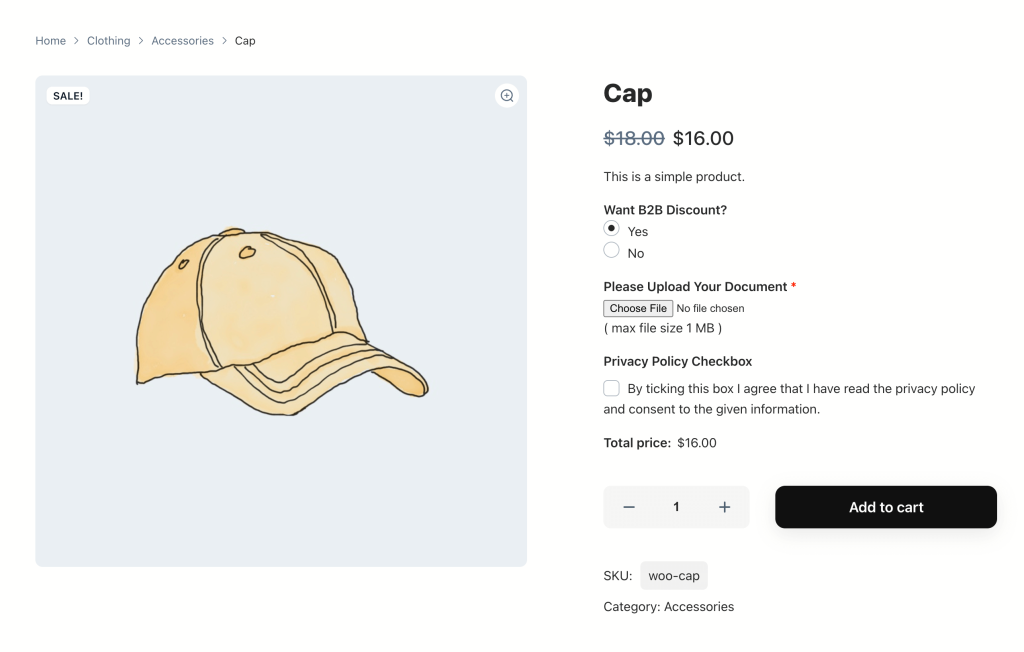Add the Cap to cart
The image size is (1024, 652).
(x=886, y=507)
